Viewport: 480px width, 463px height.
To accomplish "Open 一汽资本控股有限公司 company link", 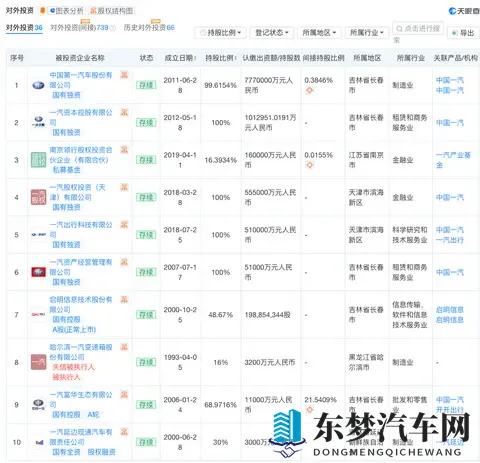I will (81, 117).
